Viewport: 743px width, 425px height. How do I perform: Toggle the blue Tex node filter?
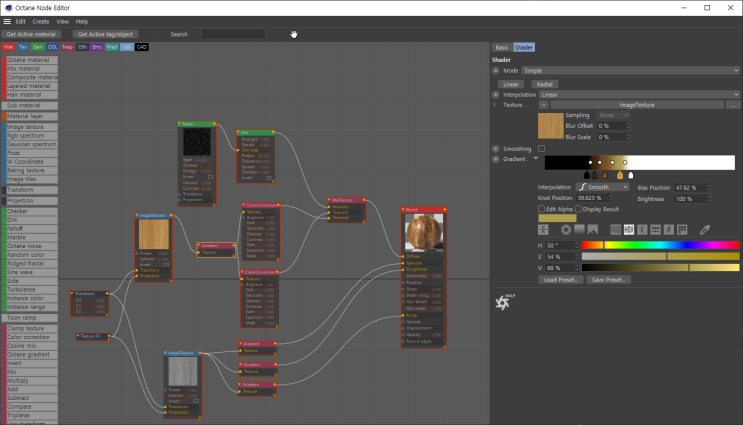23,47
